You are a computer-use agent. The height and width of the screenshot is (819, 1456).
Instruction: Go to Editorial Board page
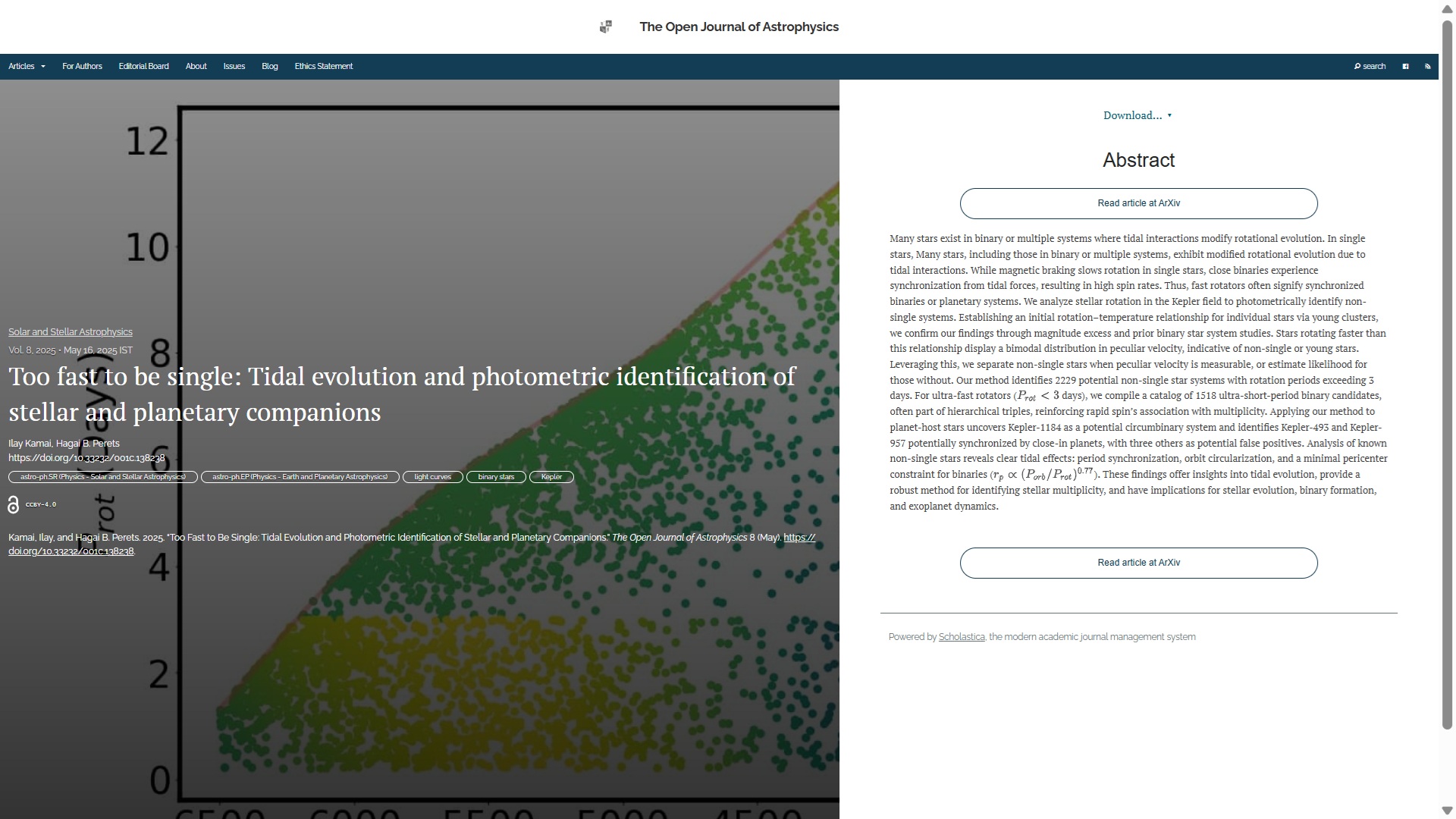[x=143, y=67]
